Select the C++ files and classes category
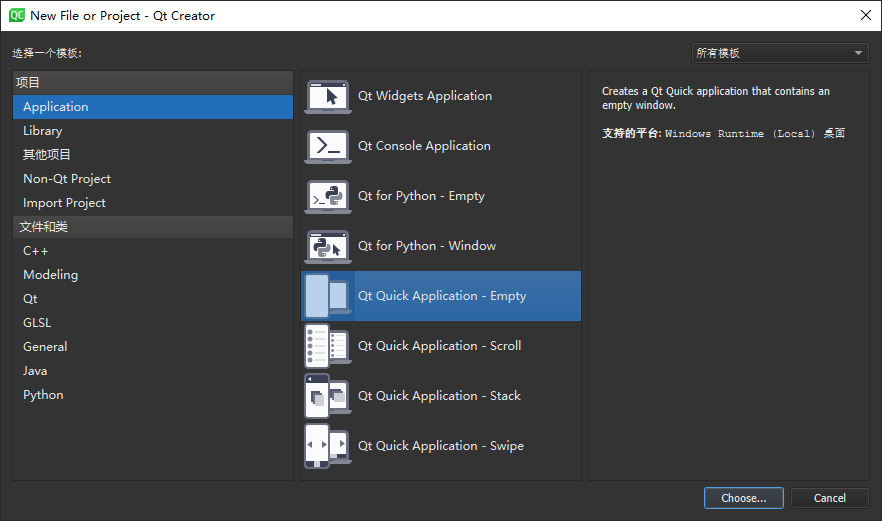 153,251
